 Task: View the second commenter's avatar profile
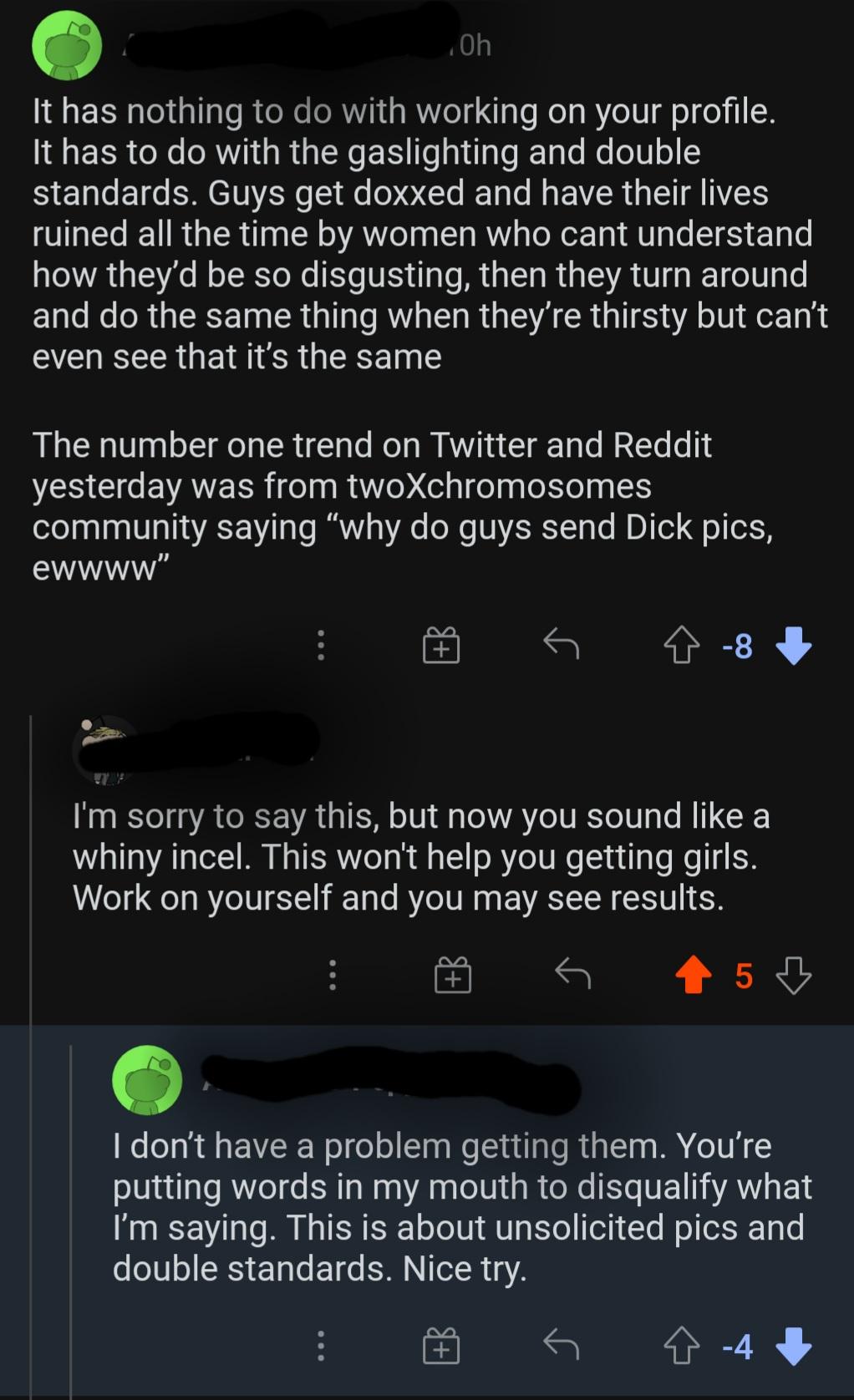[x=105, y=749]
